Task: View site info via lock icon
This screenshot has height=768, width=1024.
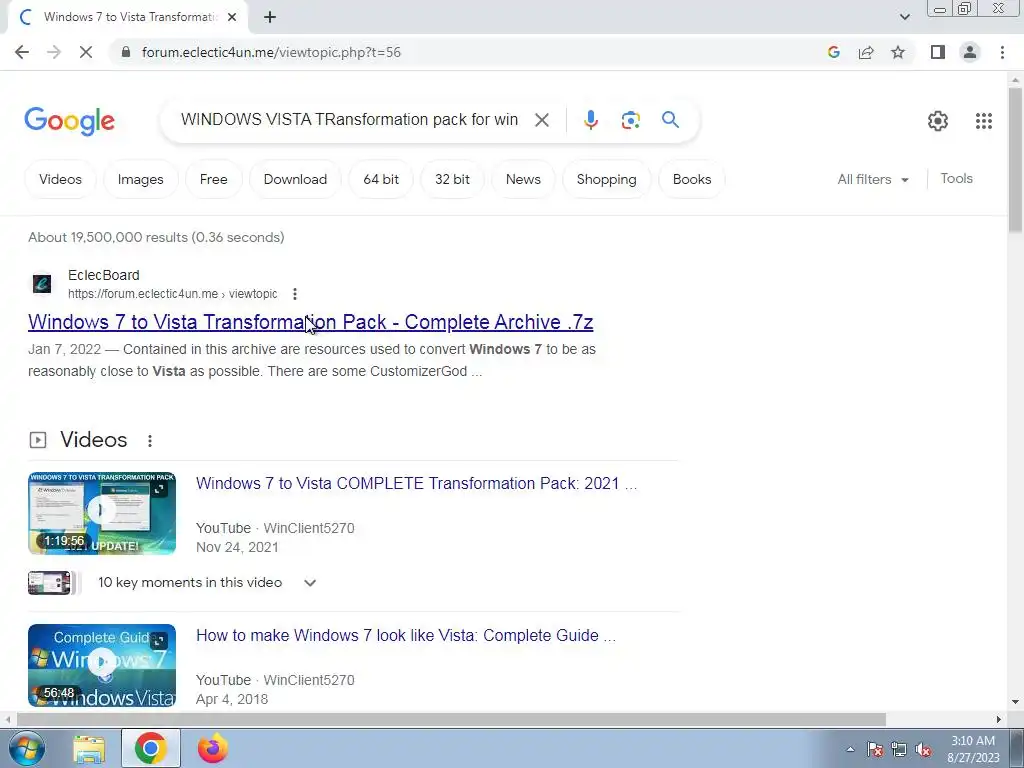Action: (126, 52)
